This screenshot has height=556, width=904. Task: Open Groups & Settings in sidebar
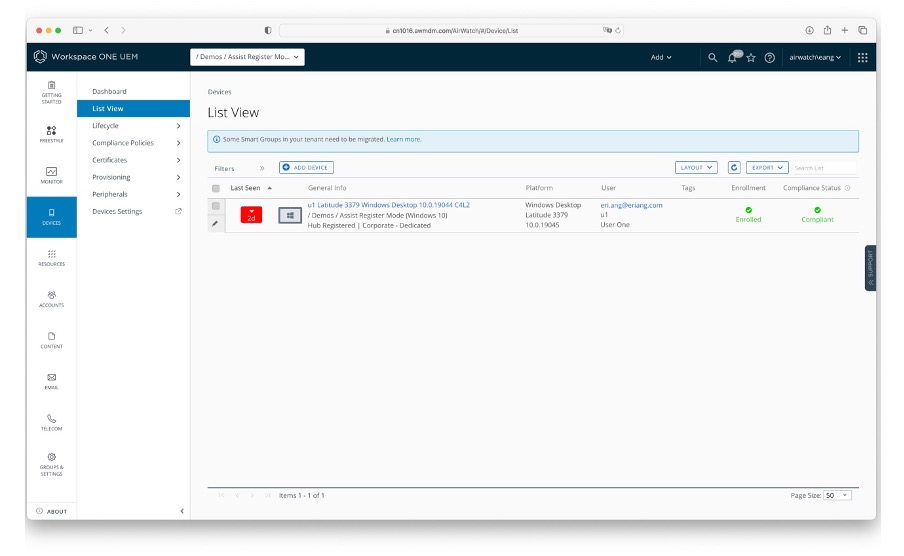(51, 463)
